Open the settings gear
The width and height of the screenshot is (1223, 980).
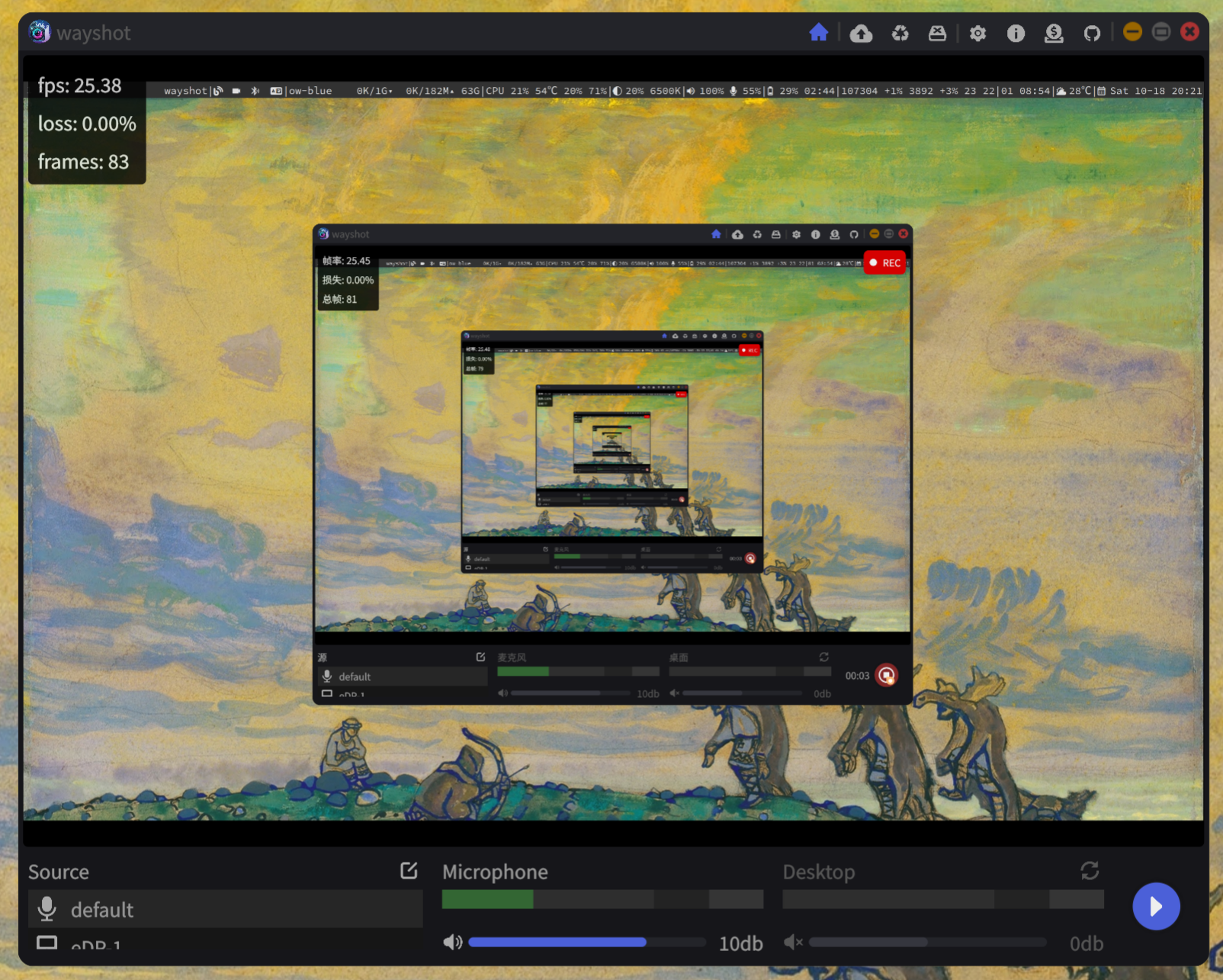coord(977,33)
